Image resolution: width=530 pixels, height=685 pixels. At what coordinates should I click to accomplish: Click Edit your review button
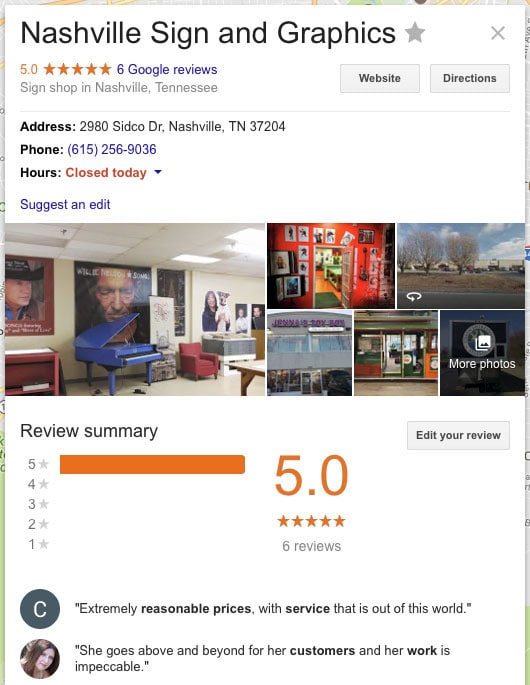tap(458, 435)
